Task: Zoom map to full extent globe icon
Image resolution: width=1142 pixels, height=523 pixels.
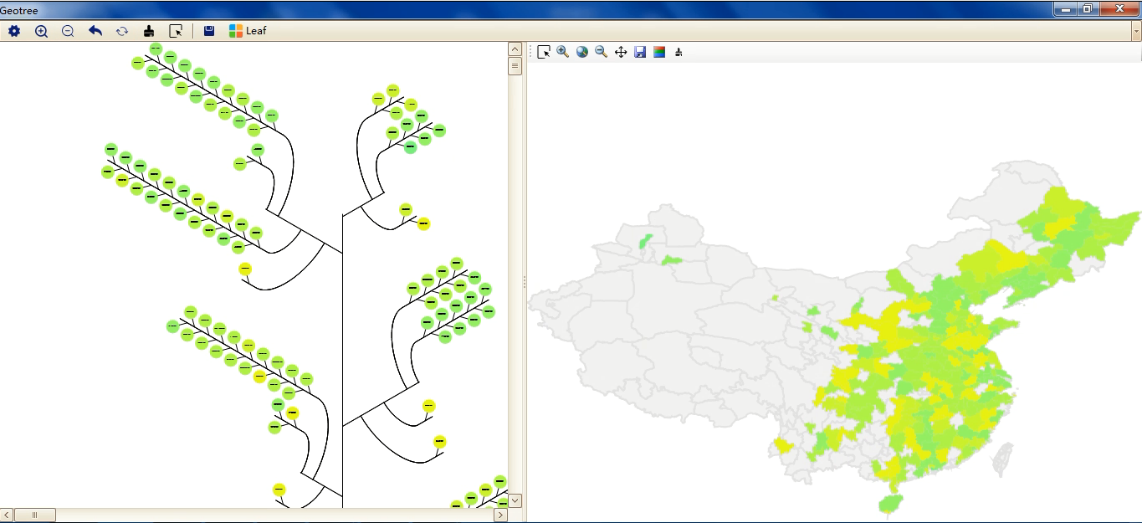Action: (x=582, y=52)
